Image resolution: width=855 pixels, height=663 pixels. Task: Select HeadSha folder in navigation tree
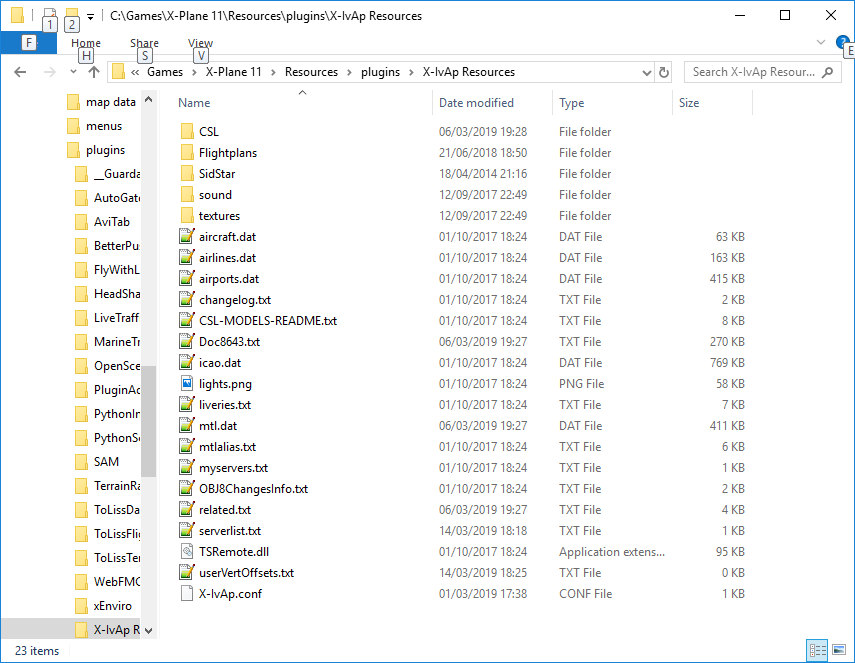click(117, 294)
